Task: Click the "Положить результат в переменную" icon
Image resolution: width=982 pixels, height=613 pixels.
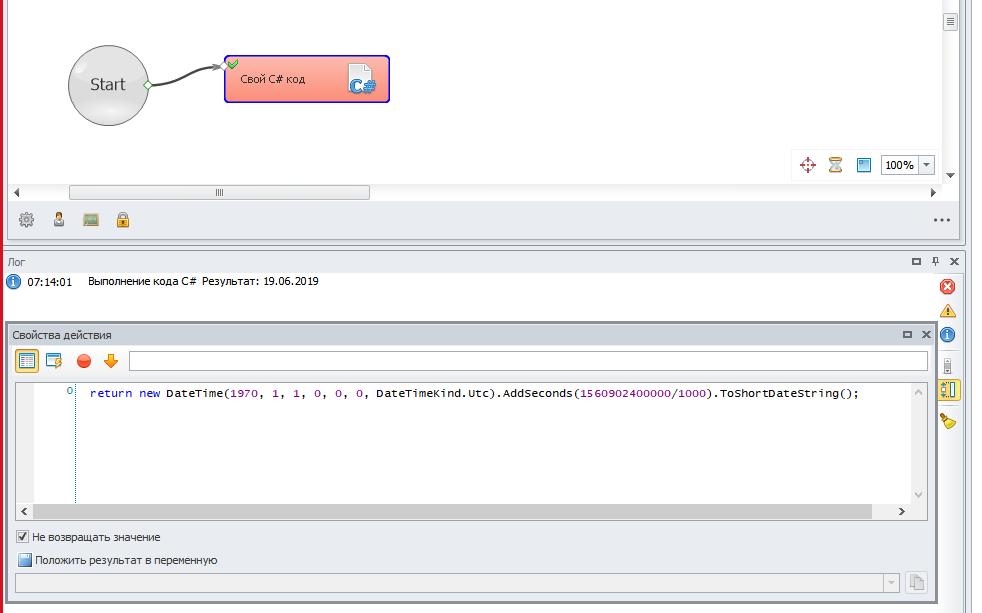Action: pos(24,560)
